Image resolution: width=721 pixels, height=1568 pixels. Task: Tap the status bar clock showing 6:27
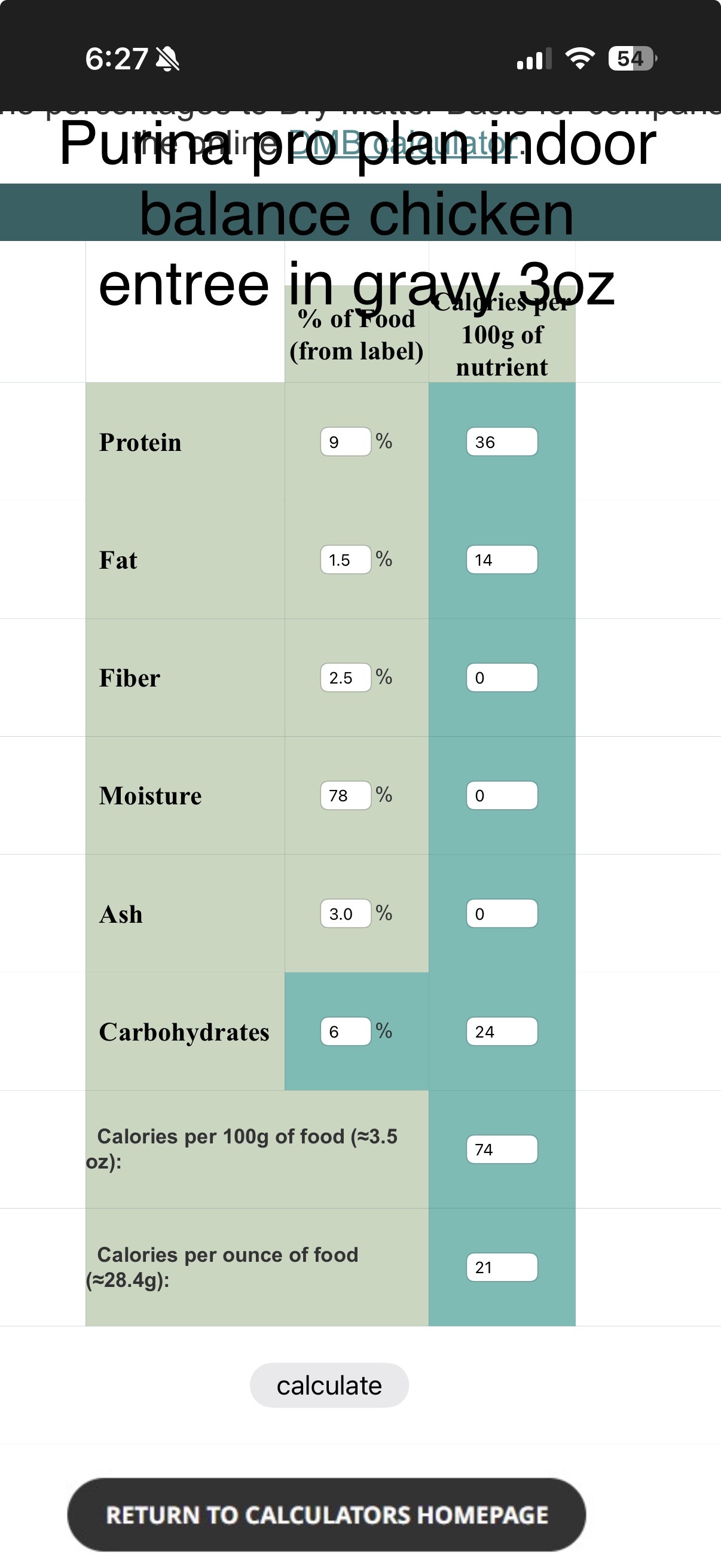(116, 59)
